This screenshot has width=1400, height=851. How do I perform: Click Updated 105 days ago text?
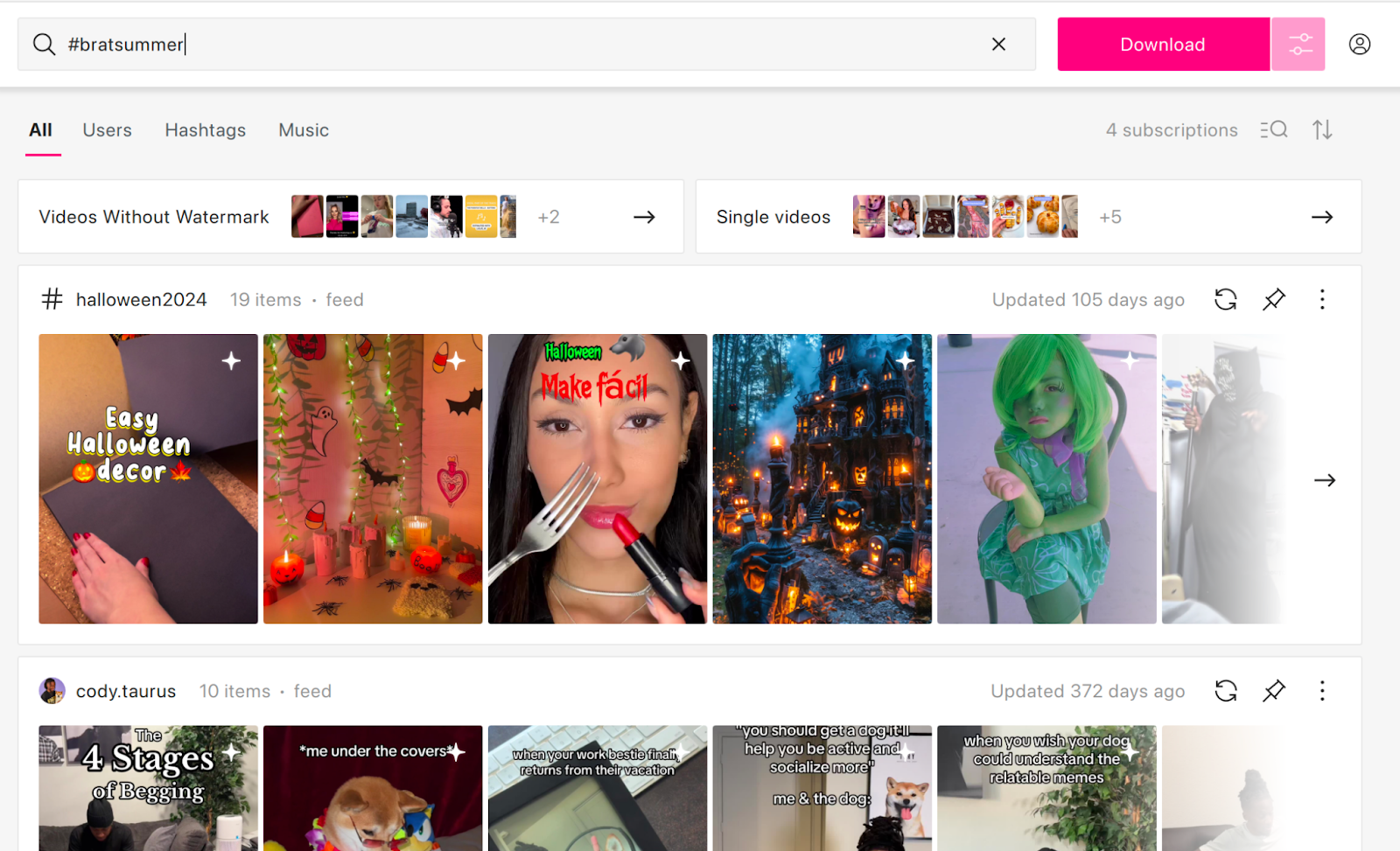tap(1088, 300)
